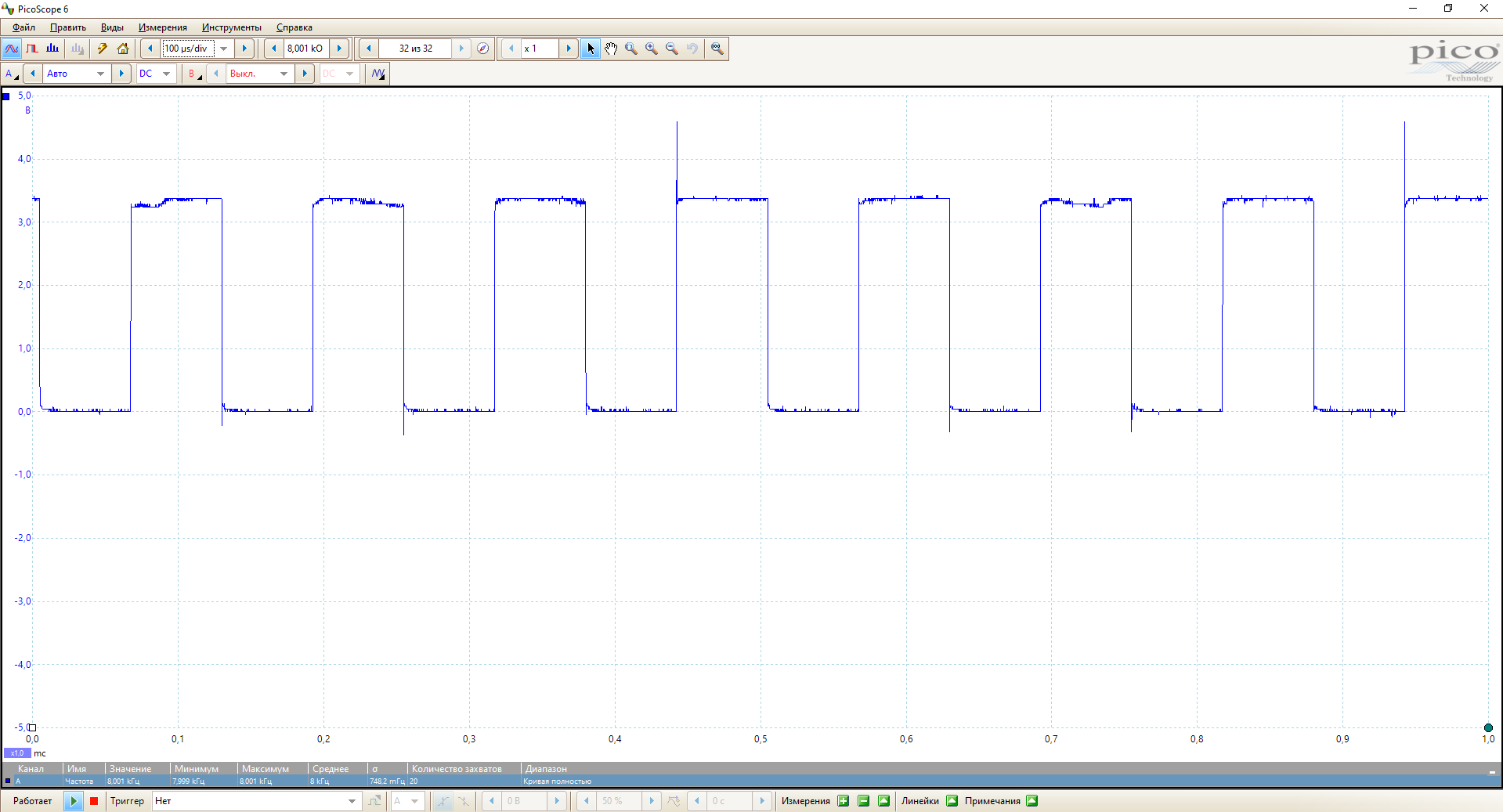The image size is (1503, 812).
Task: Click the Максимум column header
Action: 271,769
